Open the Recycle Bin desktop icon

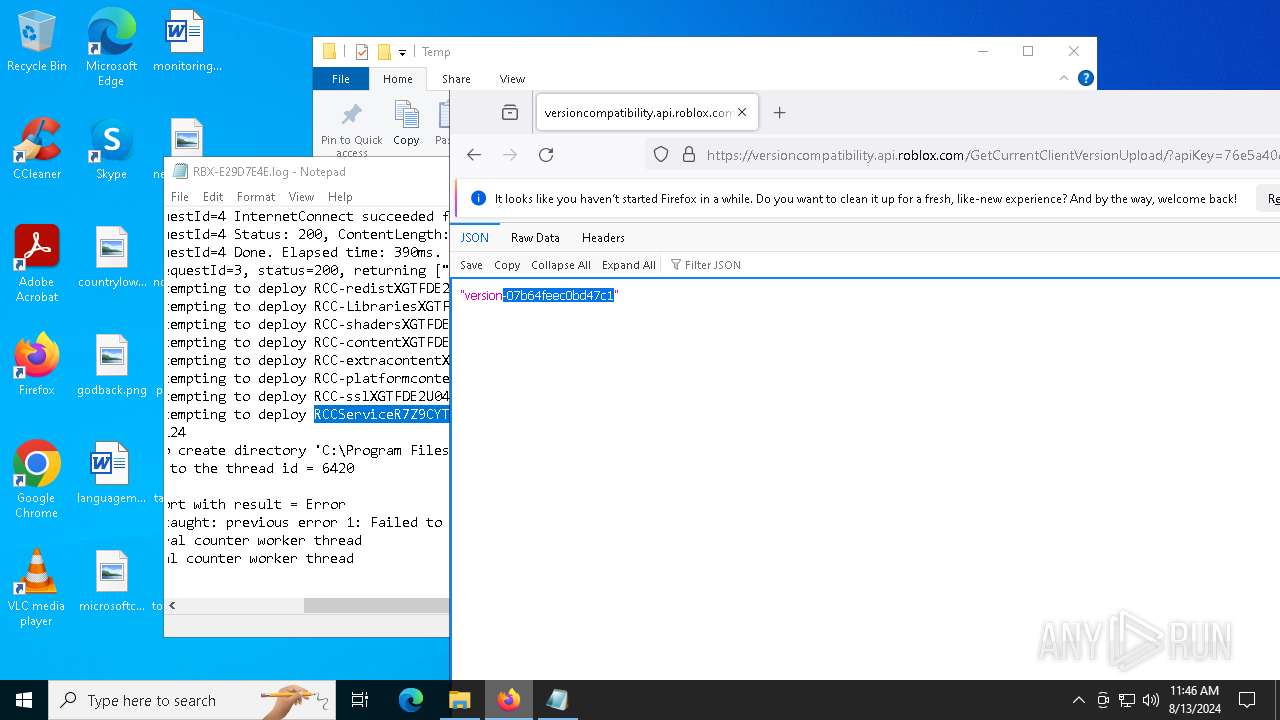pyautogui.click(x=37, y=42)
